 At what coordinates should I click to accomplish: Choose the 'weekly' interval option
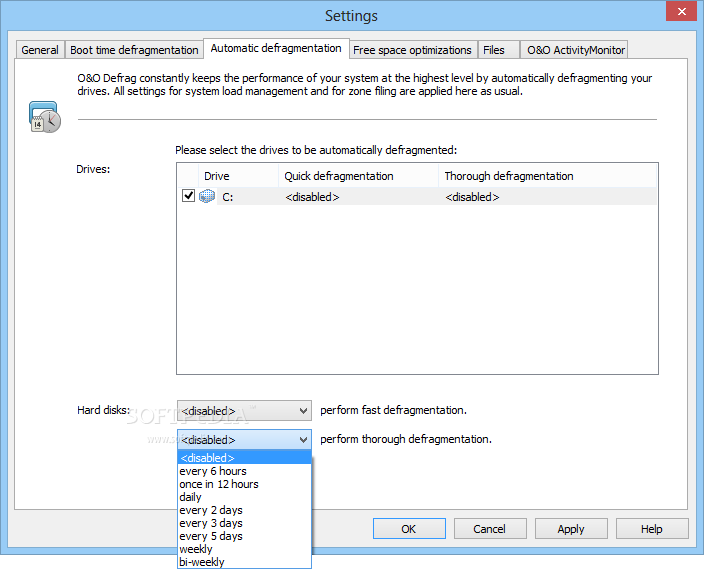244,549
